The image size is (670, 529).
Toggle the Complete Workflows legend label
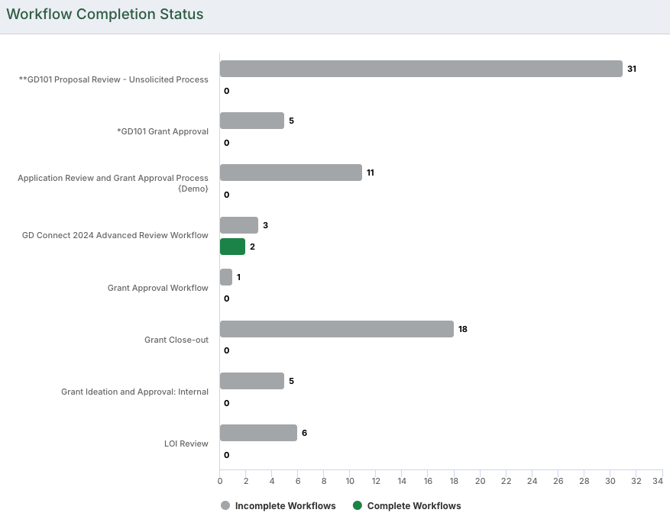coord(414,506)
